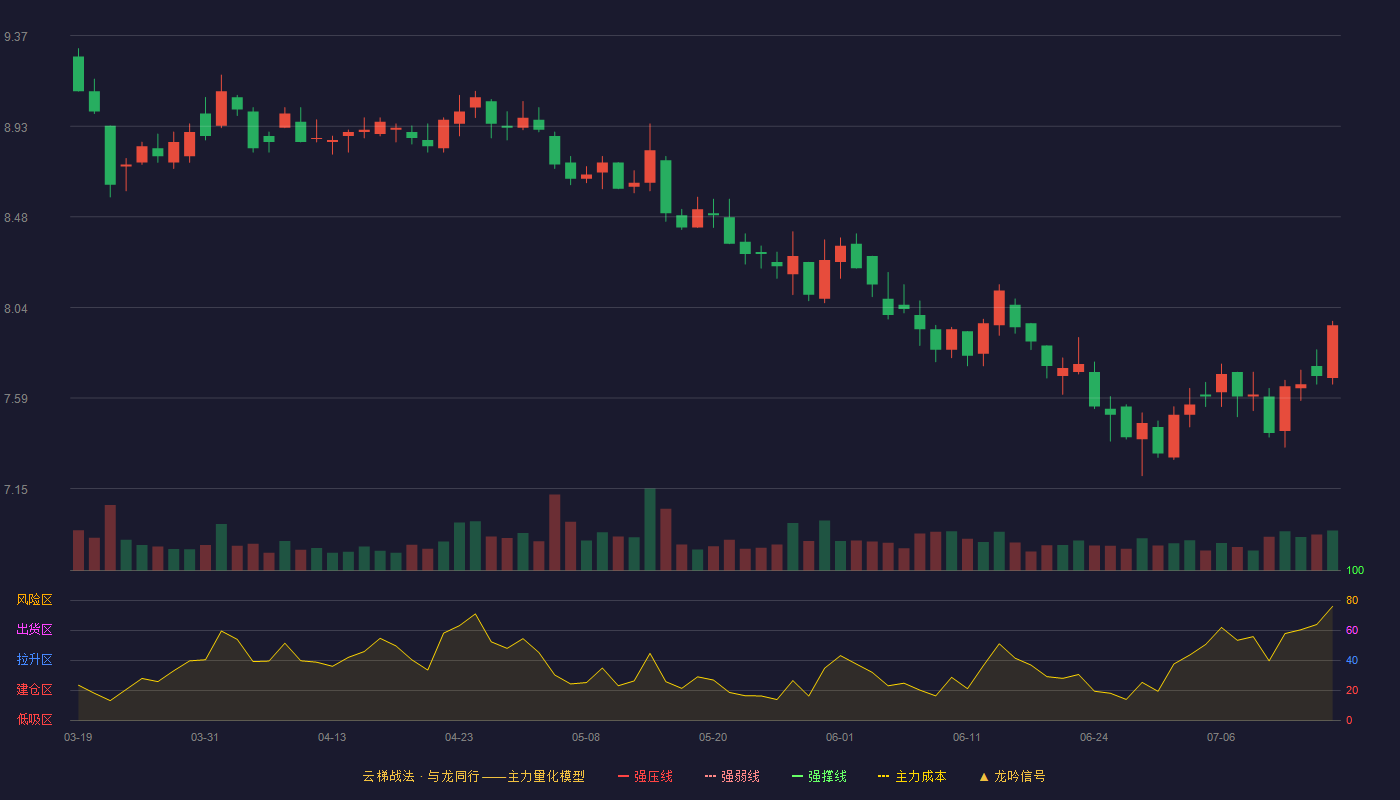
Task: Toggle the 强压线 legend red line icon
Action: pyautogui.click(x=624, y=776)
